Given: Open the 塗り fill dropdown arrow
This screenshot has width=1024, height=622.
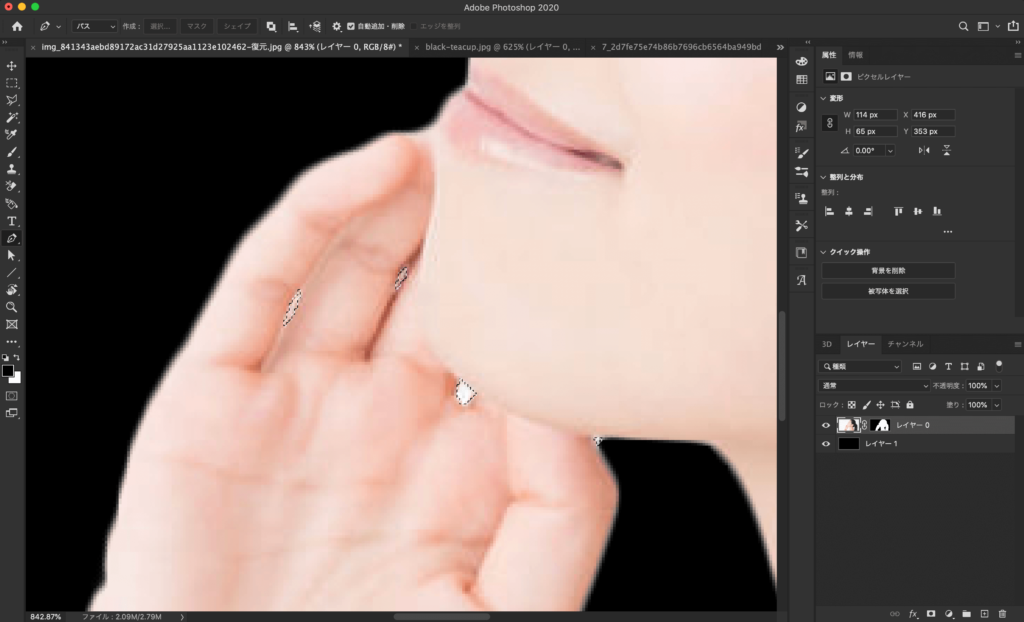Looking at the screenshot, I should [997, 405].
